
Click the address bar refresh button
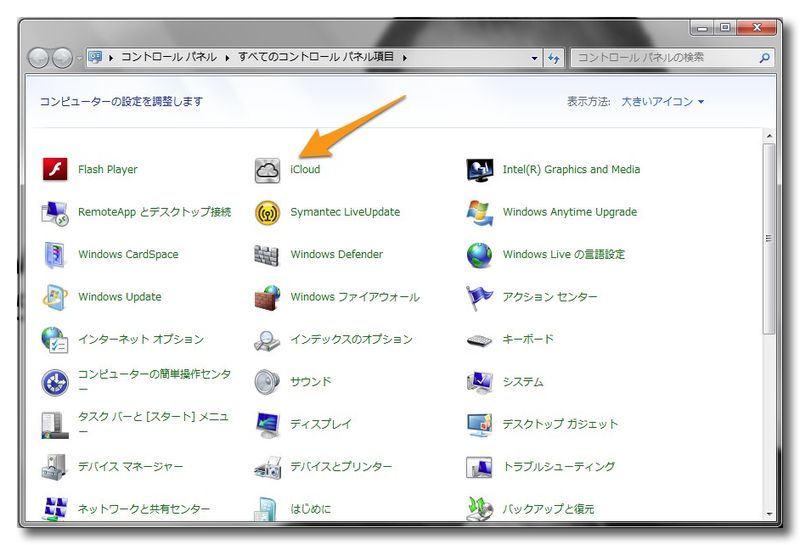tap(554, 58)
